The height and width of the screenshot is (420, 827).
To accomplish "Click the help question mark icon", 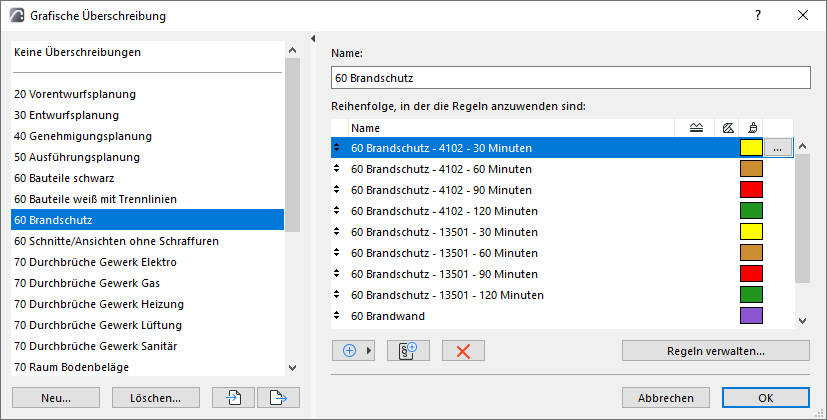I will coord(759,16).
